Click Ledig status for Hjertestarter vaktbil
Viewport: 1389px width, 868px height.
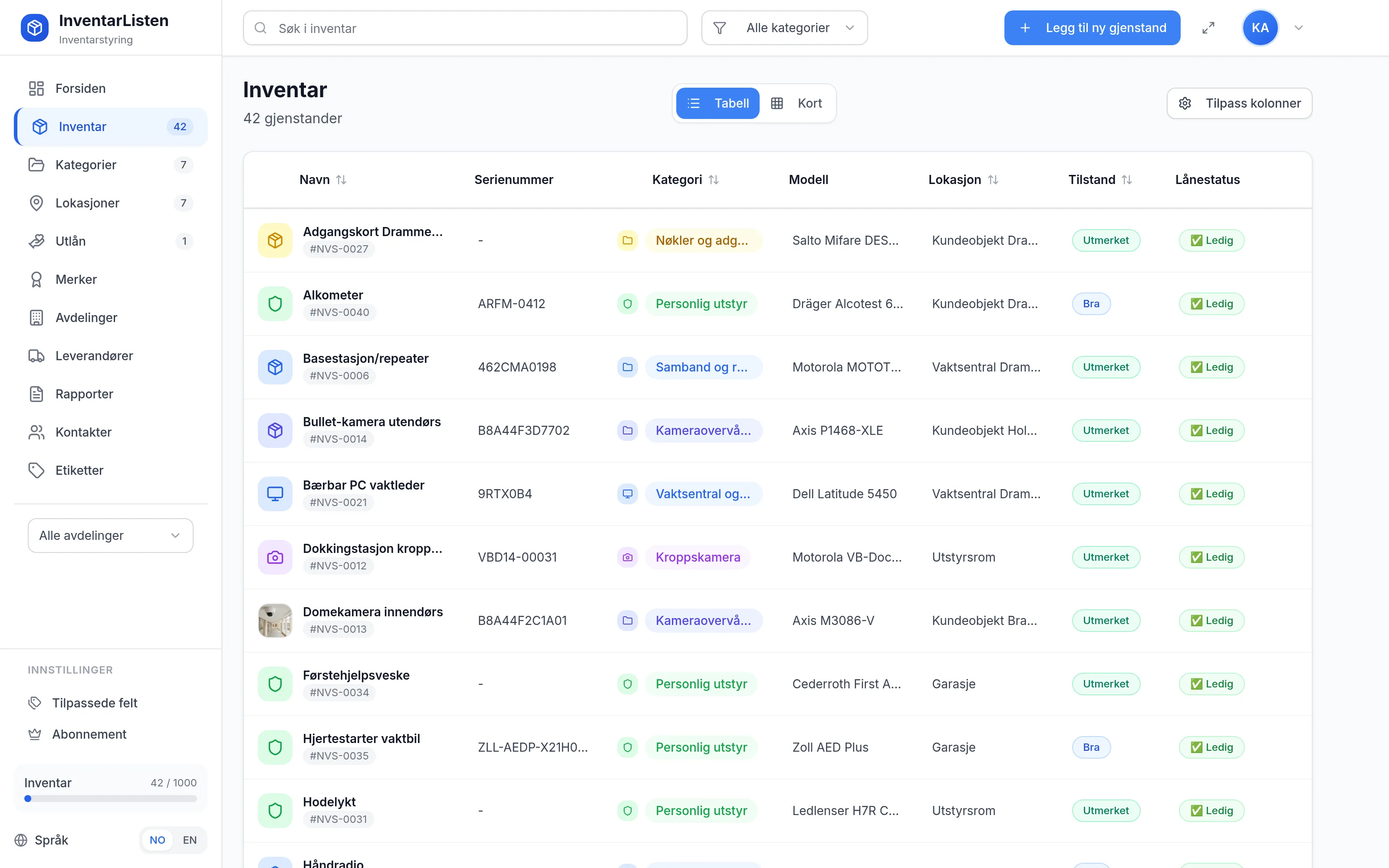tap(1211, 747)
